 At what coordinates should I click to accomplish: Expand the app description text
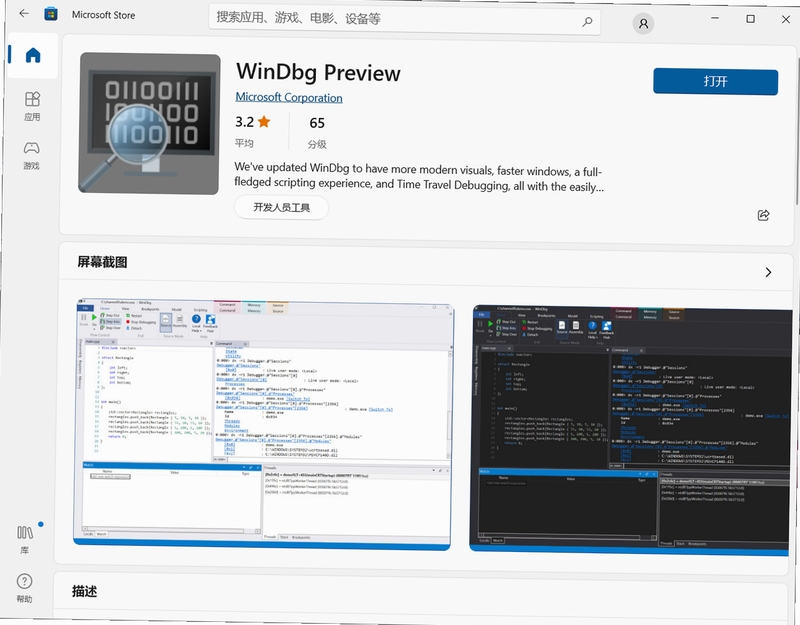tap(418, 177)
